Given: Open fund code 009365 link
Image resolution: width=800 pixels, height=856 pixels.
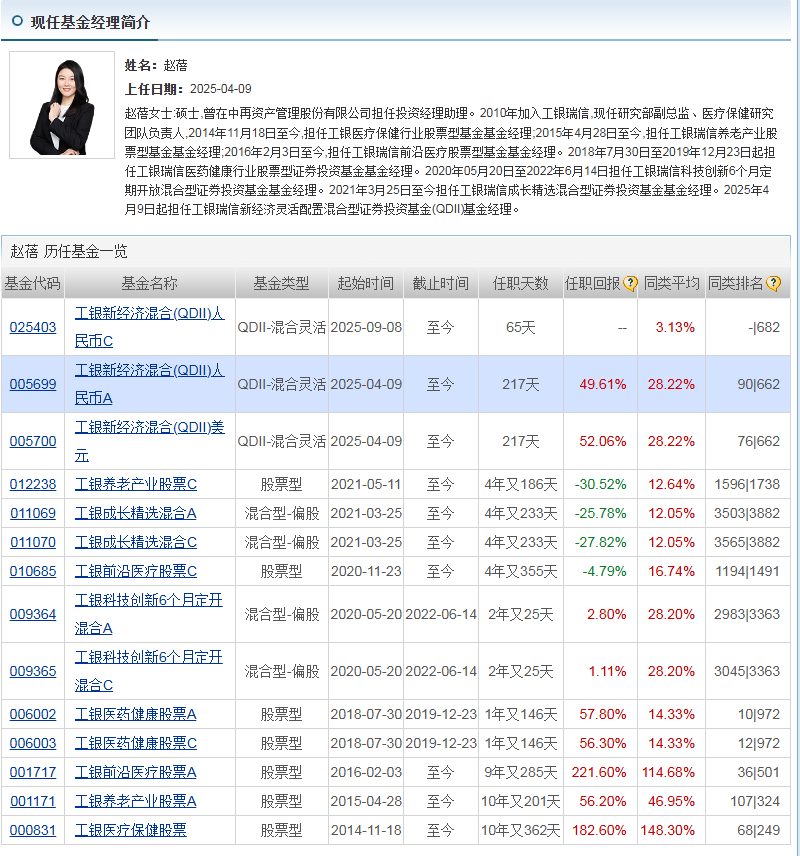Looking at the screenshot, I should click(33, 671).
